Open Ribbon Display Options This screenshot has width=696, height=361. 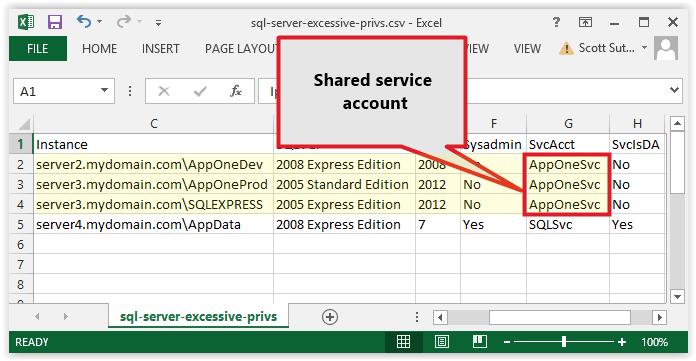[x=585, y=22]
